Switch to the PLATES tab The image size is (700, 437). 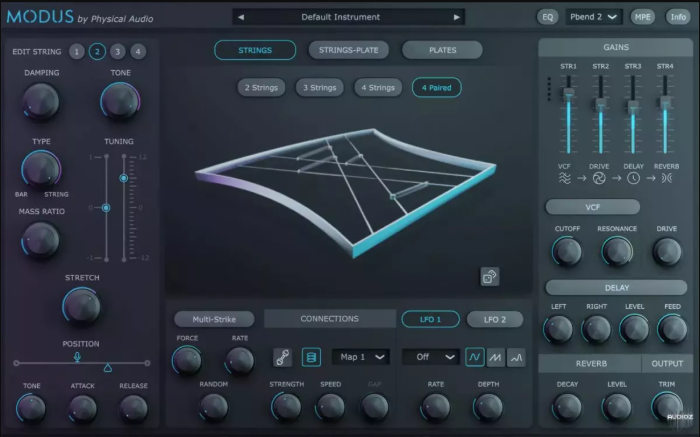click(442, 50)
